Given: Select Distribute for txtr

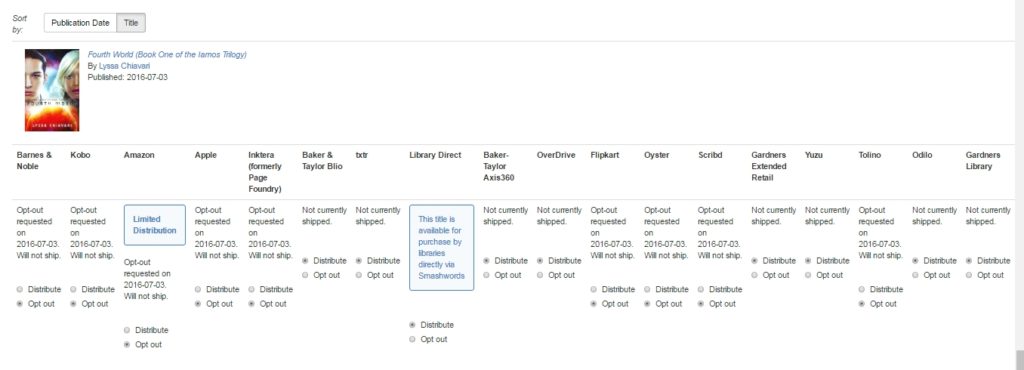Looking at the screenshot, I should (x=359, y=260).
